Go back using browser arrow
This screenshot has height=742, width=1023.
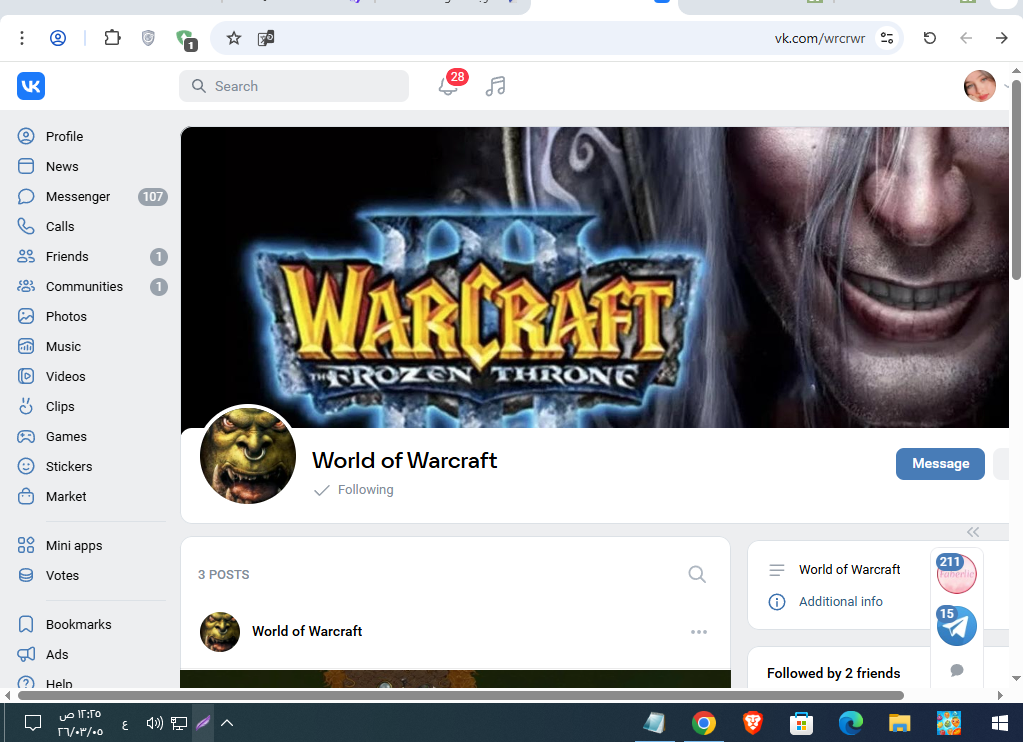pos(966,39)
